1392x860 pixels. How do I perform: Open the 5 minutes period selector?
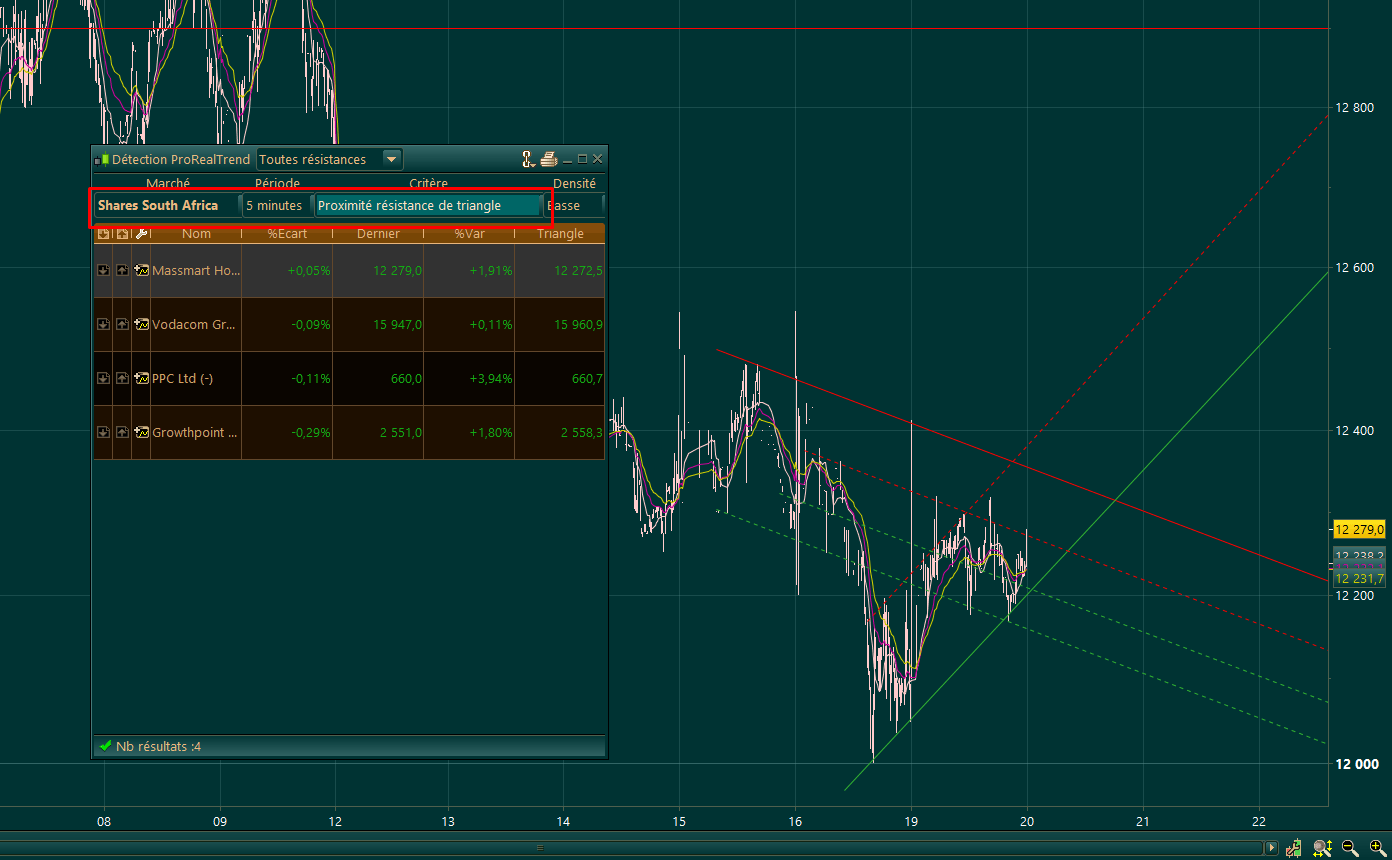tap(277, 205)
